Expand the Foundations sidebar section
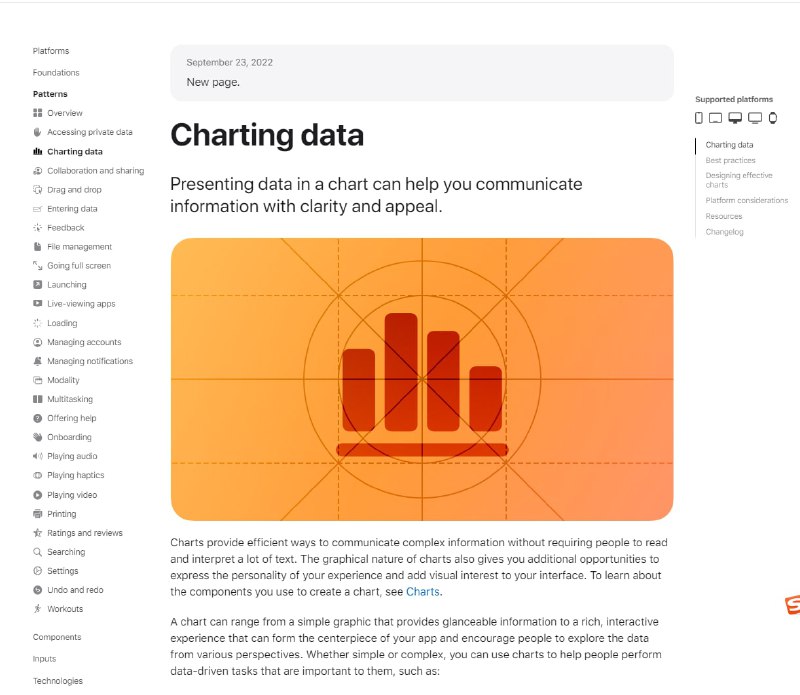Image resolution: width=800 pixels, height=695 pixels. click(56, 73)
